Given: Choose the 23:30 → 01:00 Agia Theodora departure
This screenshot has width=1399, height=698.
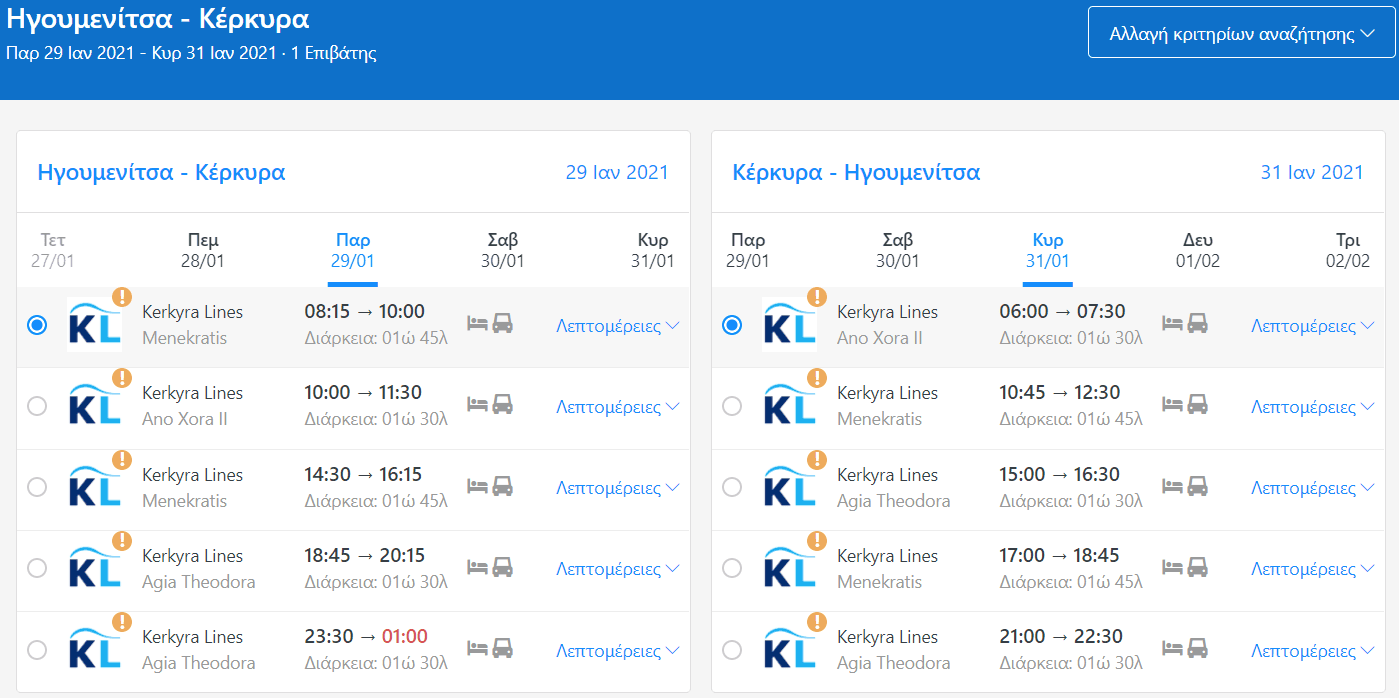Looking at the screenshot, I should pyautogui.click(x=37, y=650).
